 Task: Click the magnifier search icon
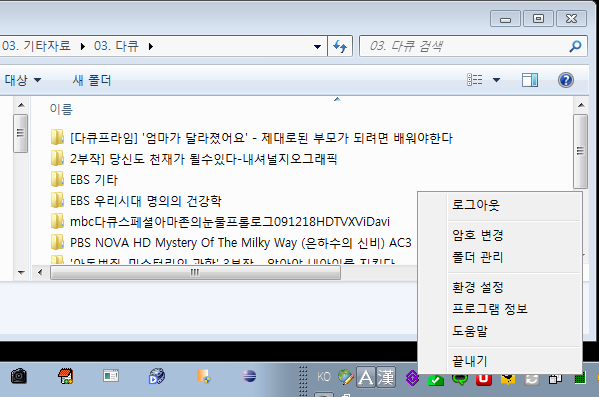[x=575, y=46]
